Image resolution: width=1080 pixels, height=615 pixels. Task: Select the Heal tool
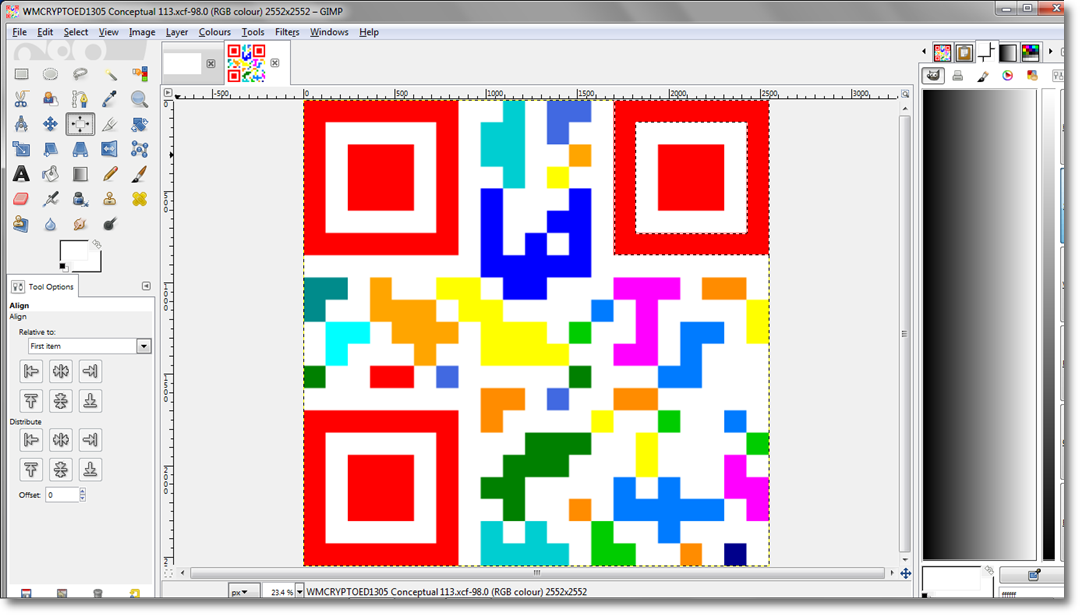[140, 199]
